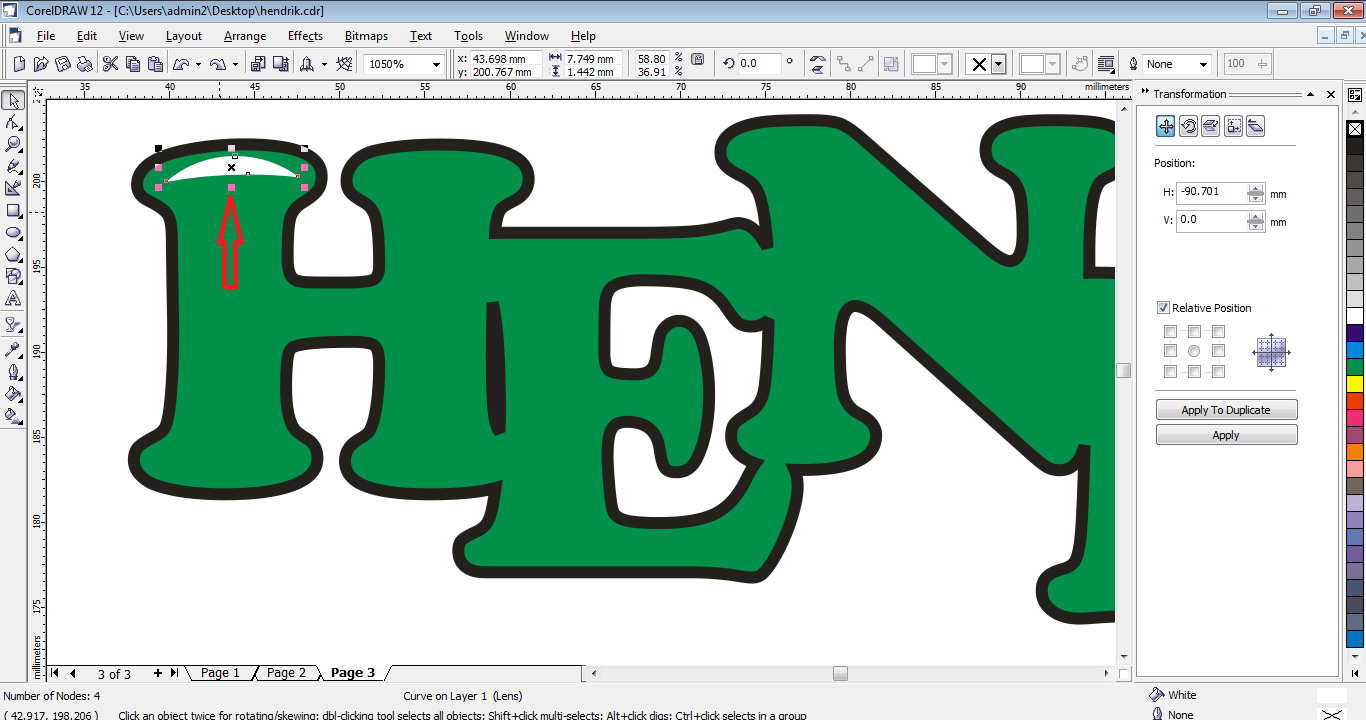Open the end arrowhead X dropdown
The image size is (1366, 720).
pos(999,64)
